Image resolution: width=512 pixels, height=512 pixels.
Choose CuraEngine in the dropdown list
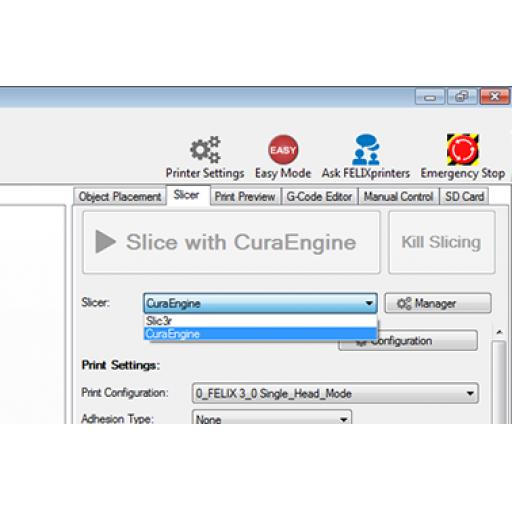pos(260,334)
